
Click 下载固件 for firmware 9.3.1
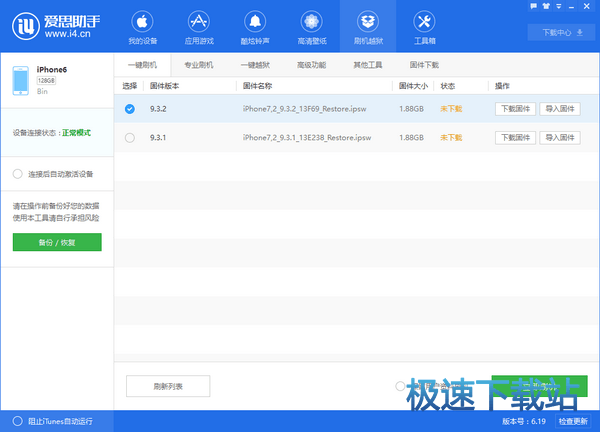click(x=515, y=138)
